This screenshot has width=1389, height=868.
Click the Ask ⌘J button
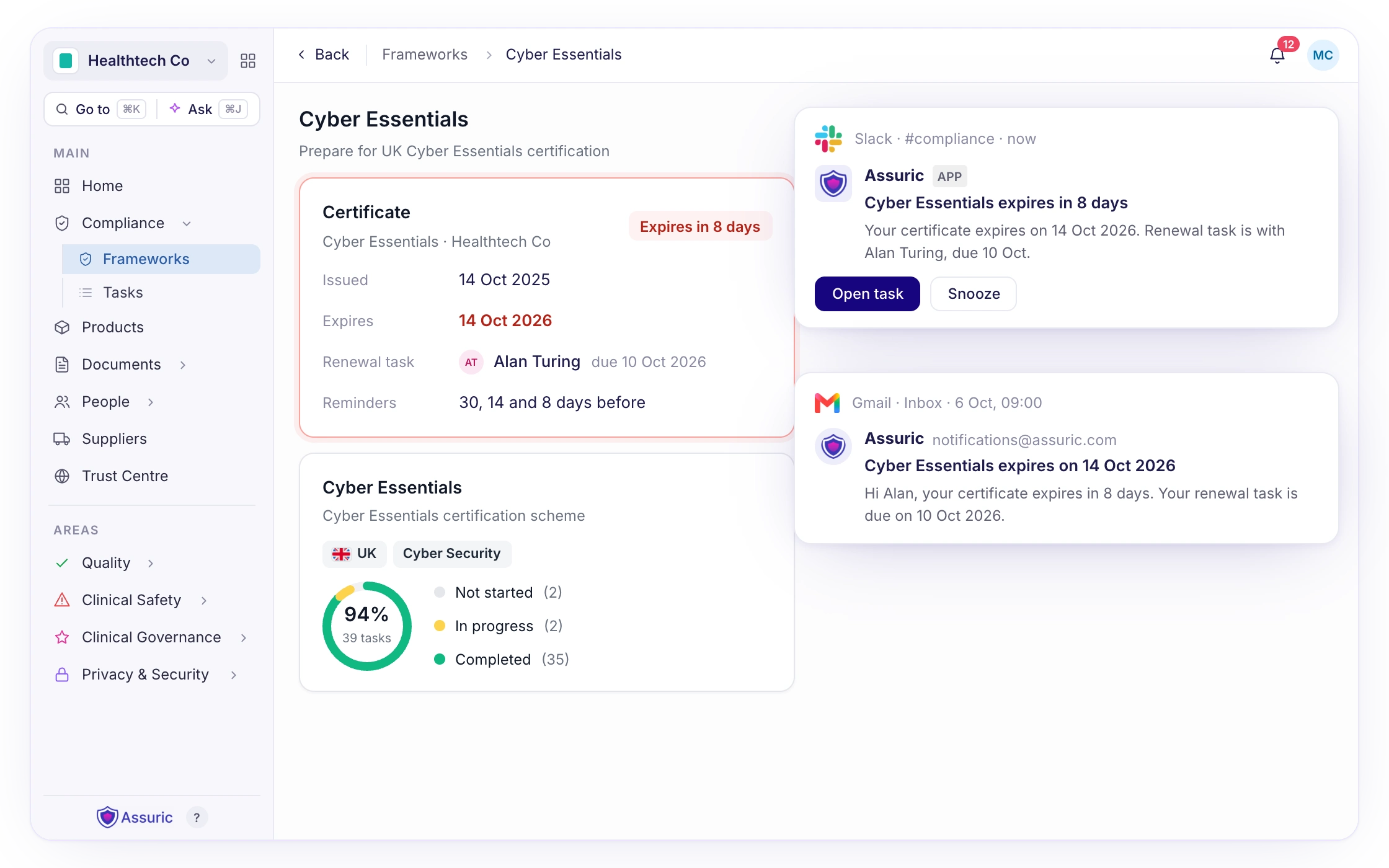[209, 109]
